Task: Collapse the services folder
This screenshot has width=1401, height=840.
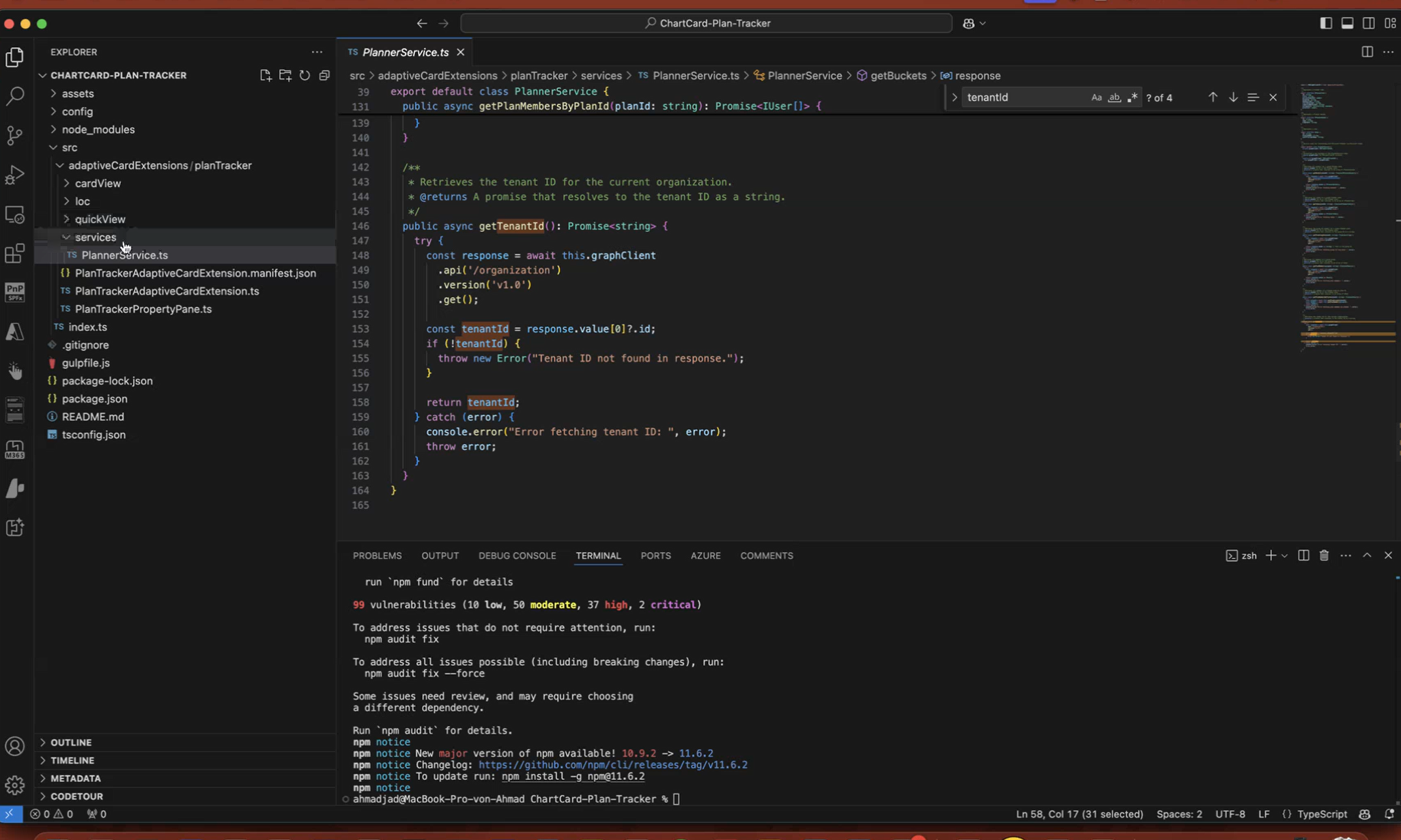Action: 95,237
